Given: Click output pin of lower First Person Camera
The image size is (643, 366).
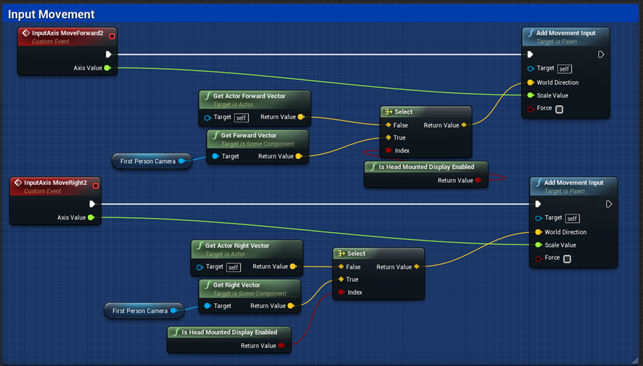Looking at the screenshot, I should click(173, 311).
